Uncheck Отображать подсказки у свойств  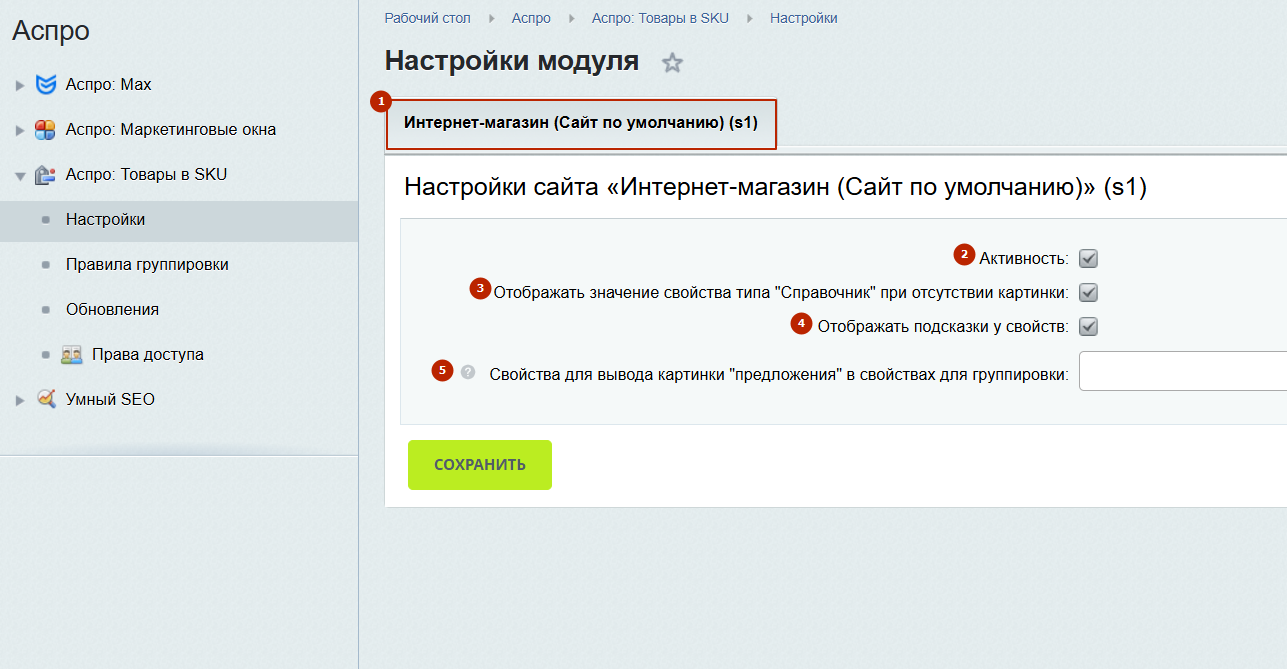(x=1089, y=326)
